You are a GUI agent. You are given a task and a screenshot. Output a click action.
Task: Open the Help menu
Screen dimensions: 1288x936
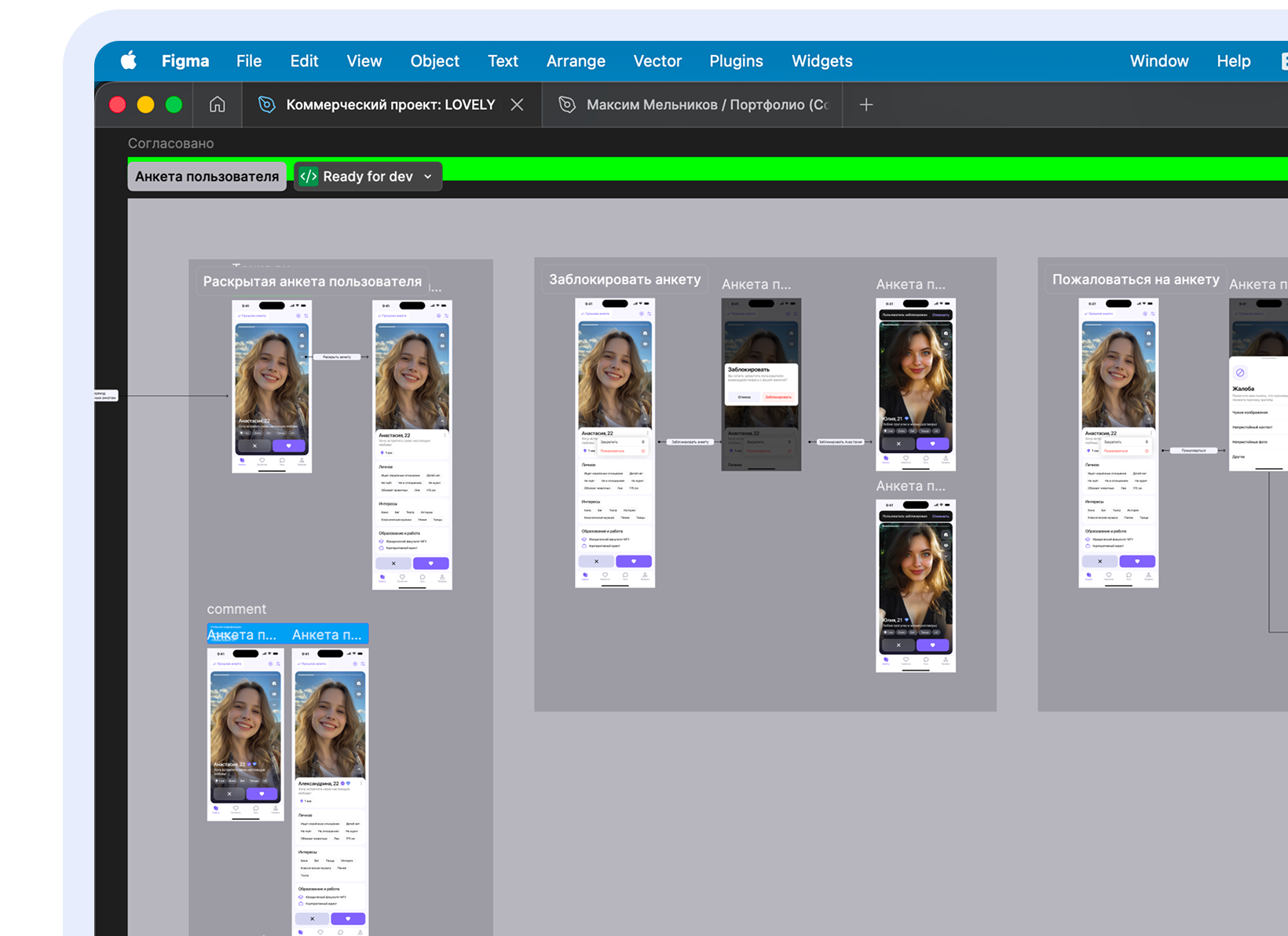tap(1233, 60)
